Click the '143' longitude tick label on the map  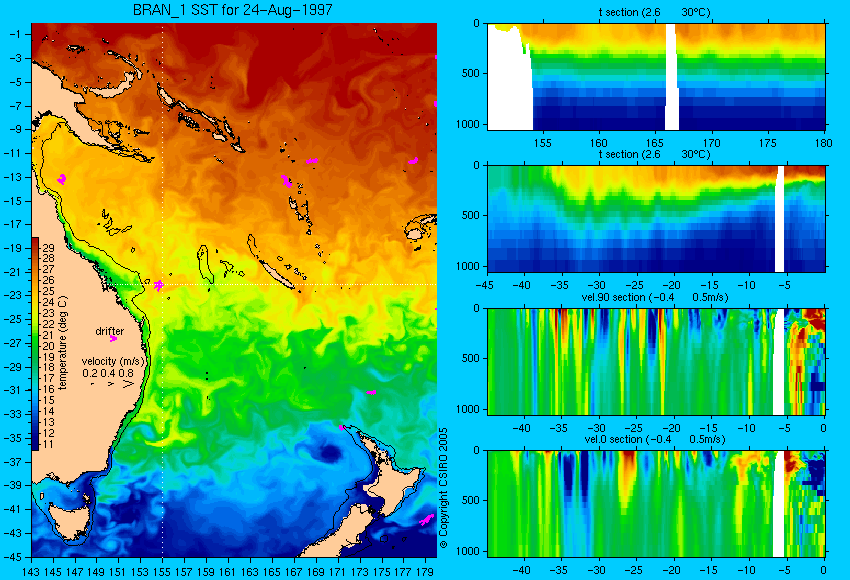(31, 572)
